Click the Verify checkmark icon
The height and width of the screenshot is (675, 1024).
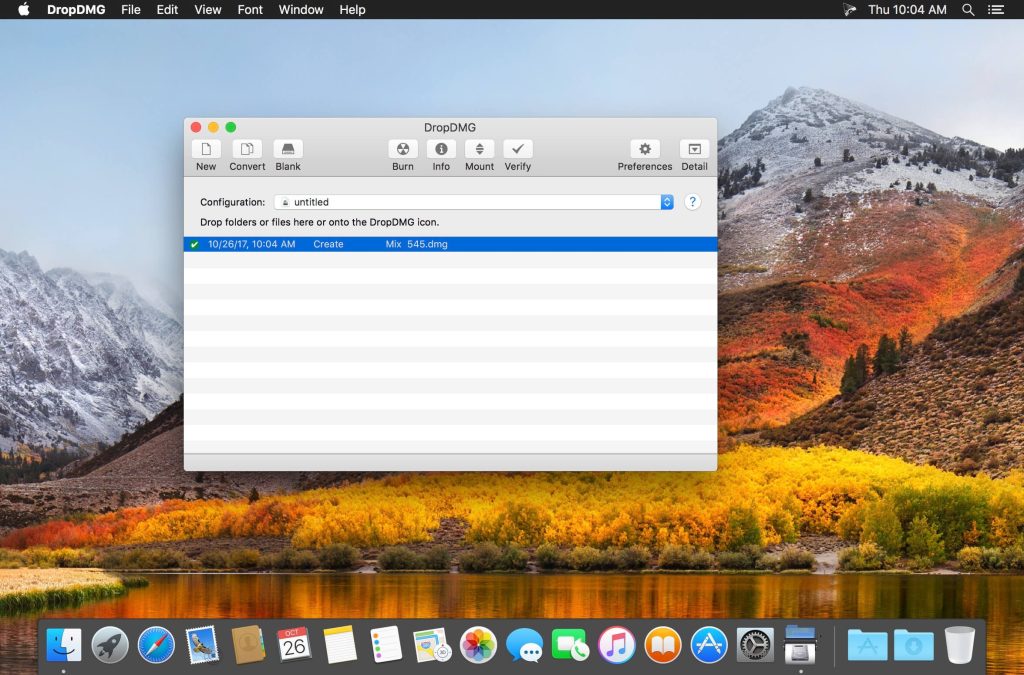518,149
